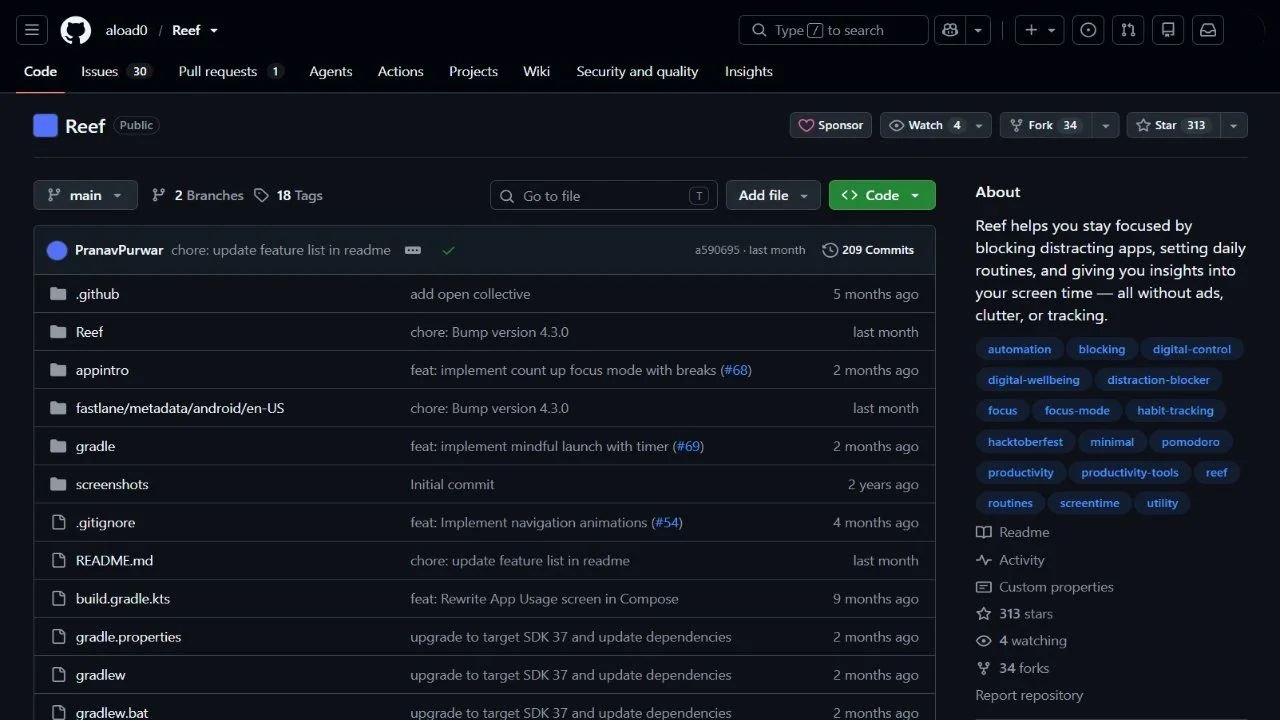Click the gradlew file icon
This screenshot has height=720, width=1280.
58,674
